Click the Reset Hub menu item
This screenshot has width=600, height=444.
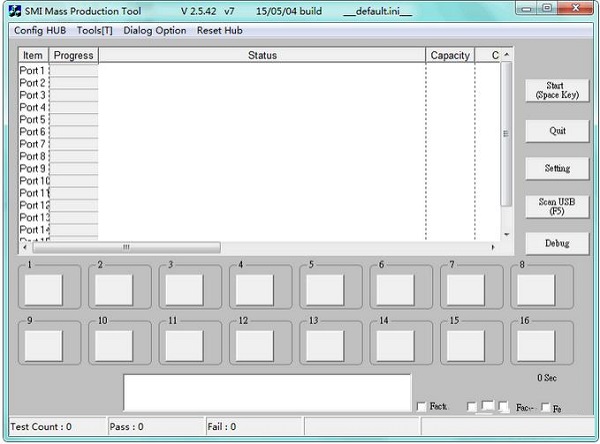[x=220, y=31]
